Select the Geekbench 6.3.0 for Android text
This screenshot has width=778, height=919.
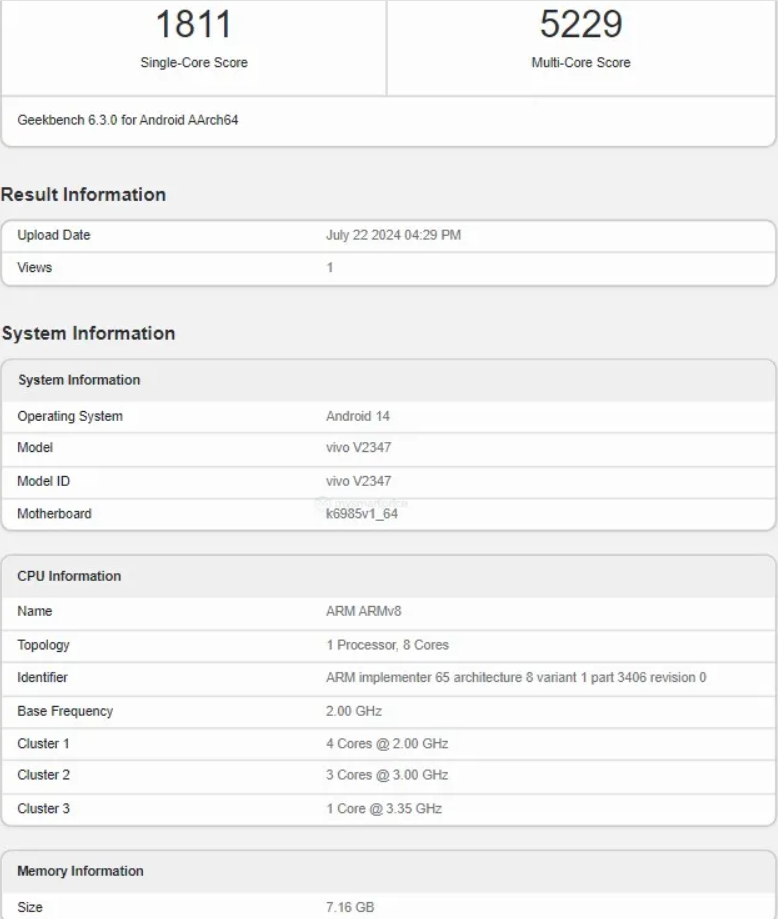coord(128,121)
